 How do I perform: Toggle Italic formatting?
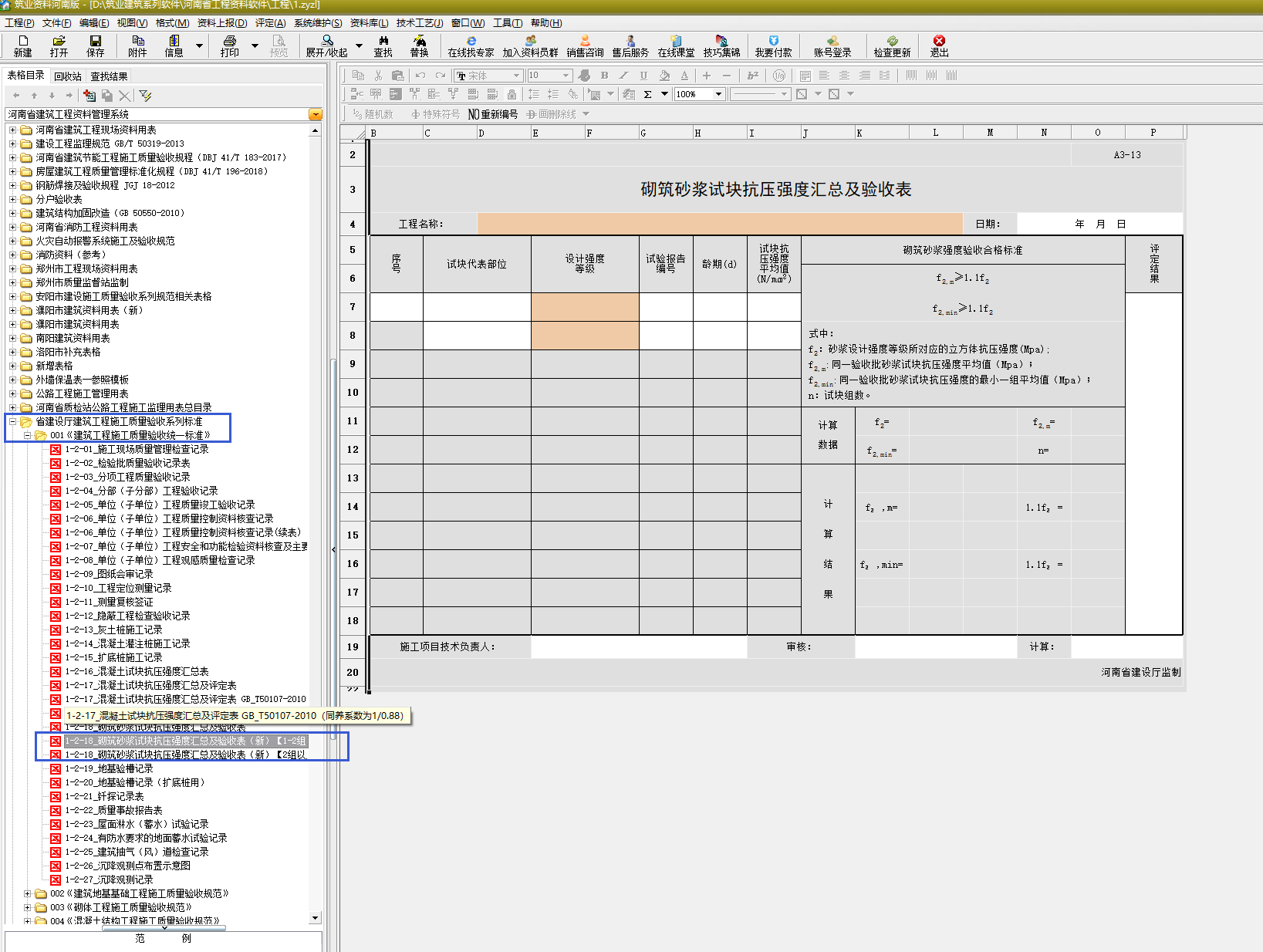pos(624,75)
